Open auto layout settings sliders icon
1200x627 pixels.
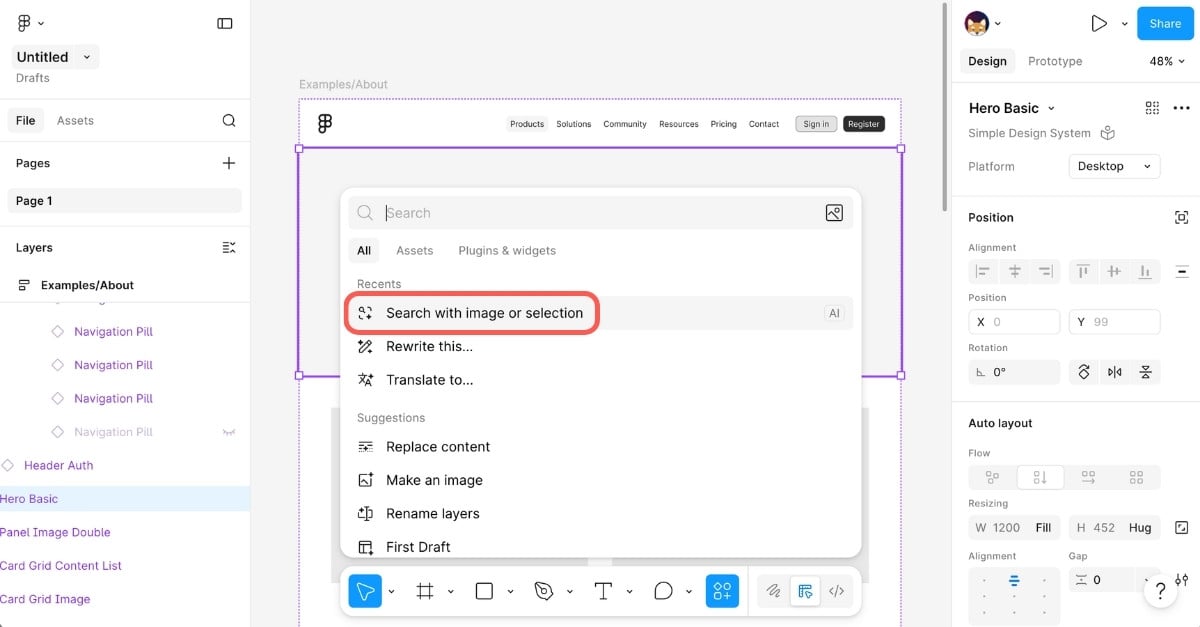coord(1182,580)
